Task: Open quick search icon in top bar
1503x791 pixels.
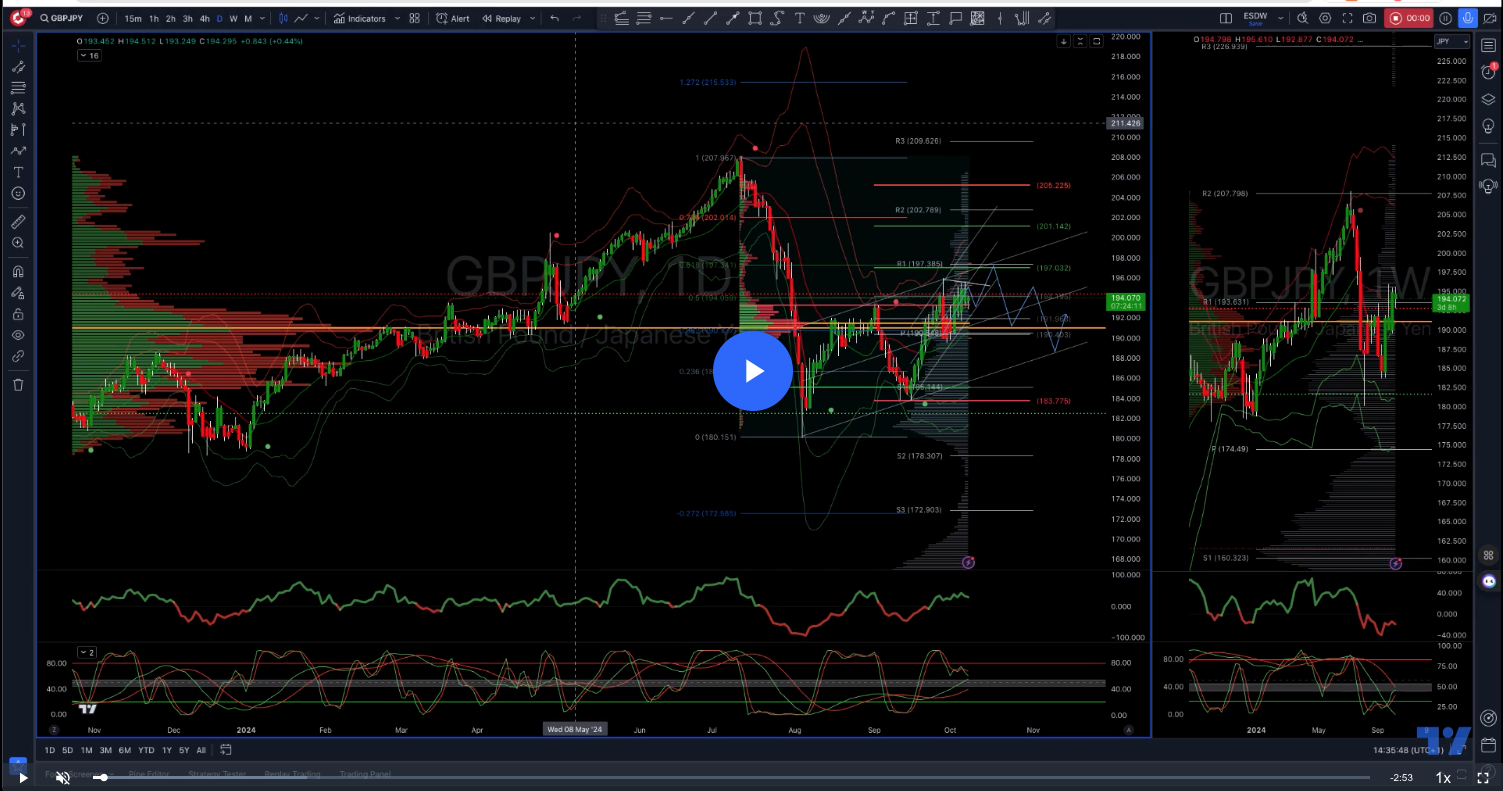Action: click(x=1302, y=18)
